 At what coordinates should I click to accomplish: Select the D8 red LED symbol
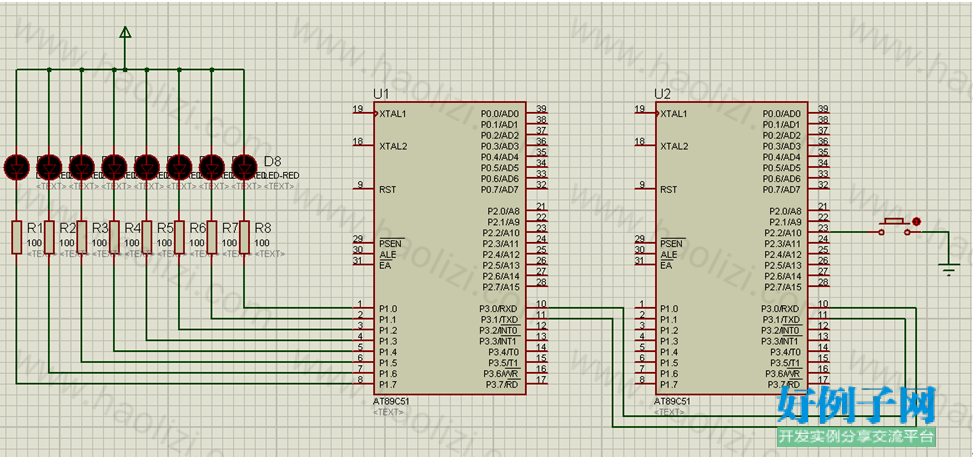[x=244, y=167]
